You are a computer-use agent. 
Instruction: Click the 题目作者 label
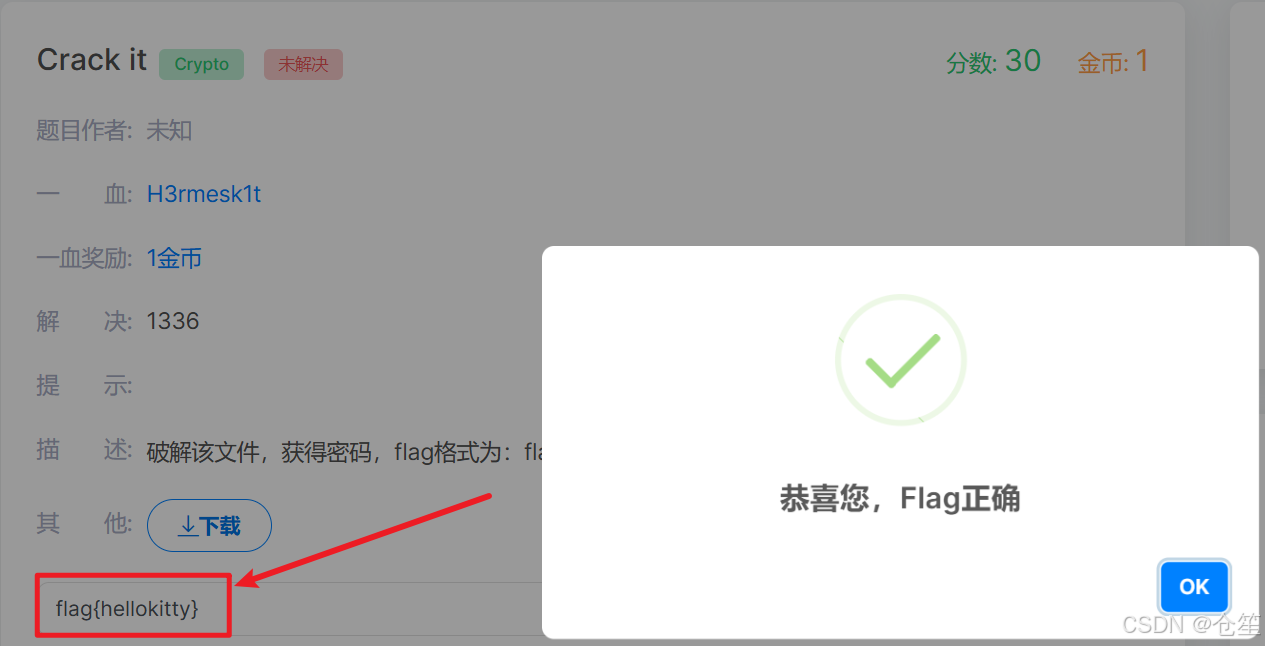[84, 130]
